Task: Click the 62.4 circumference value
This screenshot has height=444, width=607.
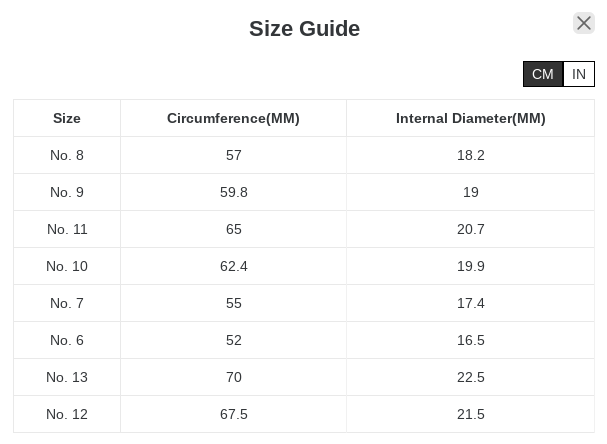Action: pyautogui.click(x=233, y=266)
